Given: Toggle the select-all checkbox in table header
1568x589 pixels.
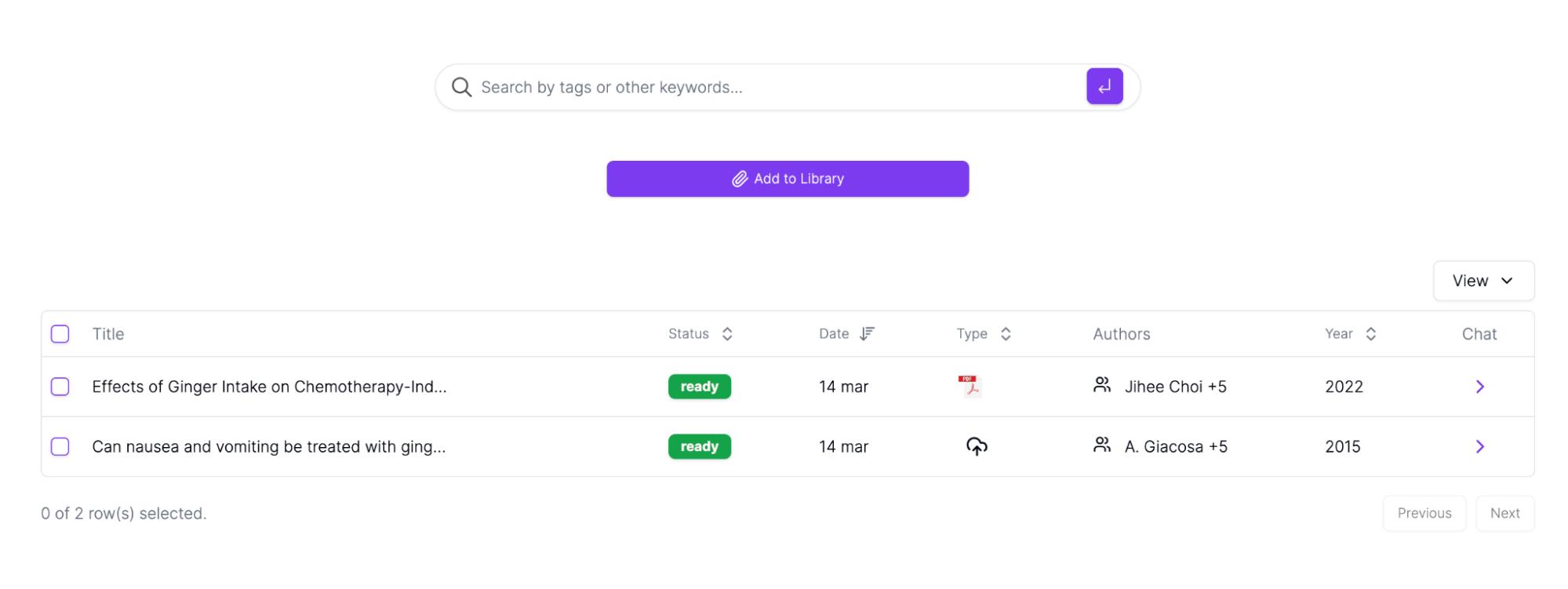Looking at the screenshot, I should (x=60, y=334).
